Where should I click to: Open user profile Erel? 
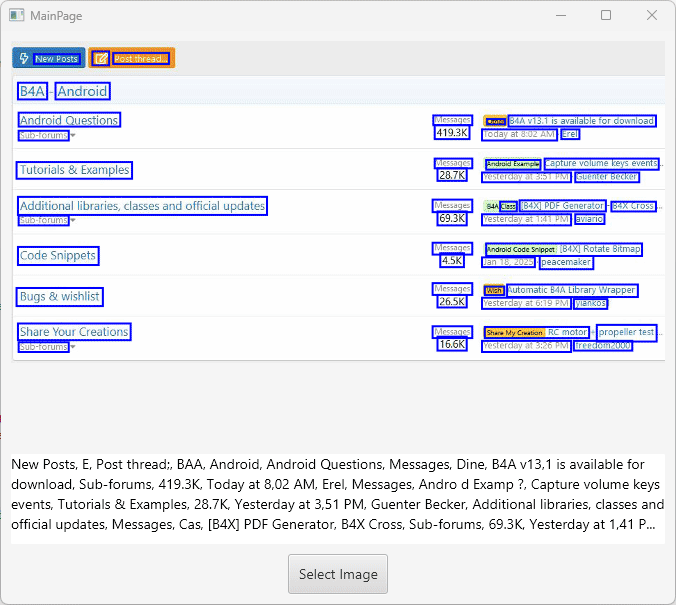point(570,134)
